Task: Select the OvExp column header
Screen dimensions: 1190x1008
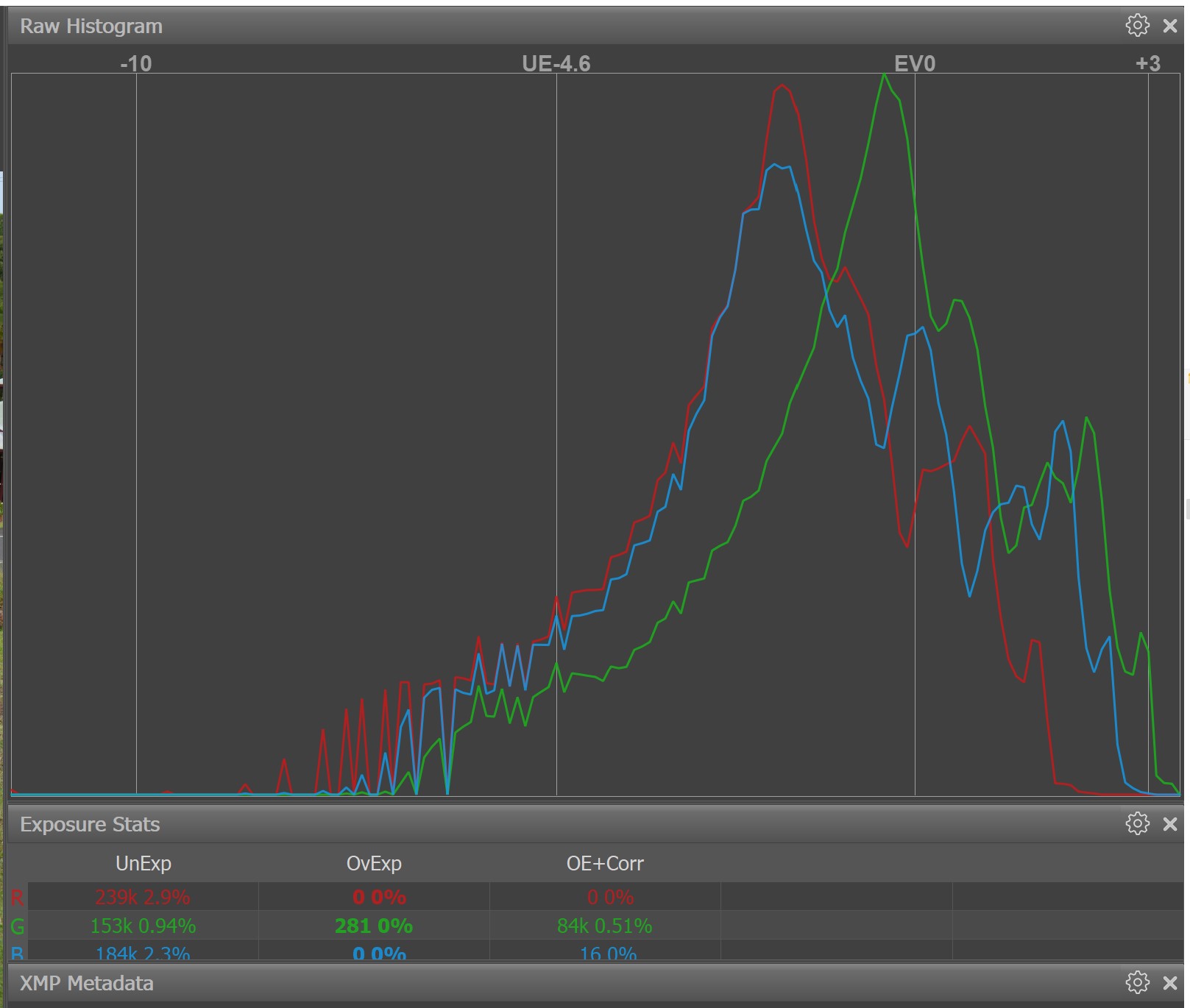Action: click(374, 863)
